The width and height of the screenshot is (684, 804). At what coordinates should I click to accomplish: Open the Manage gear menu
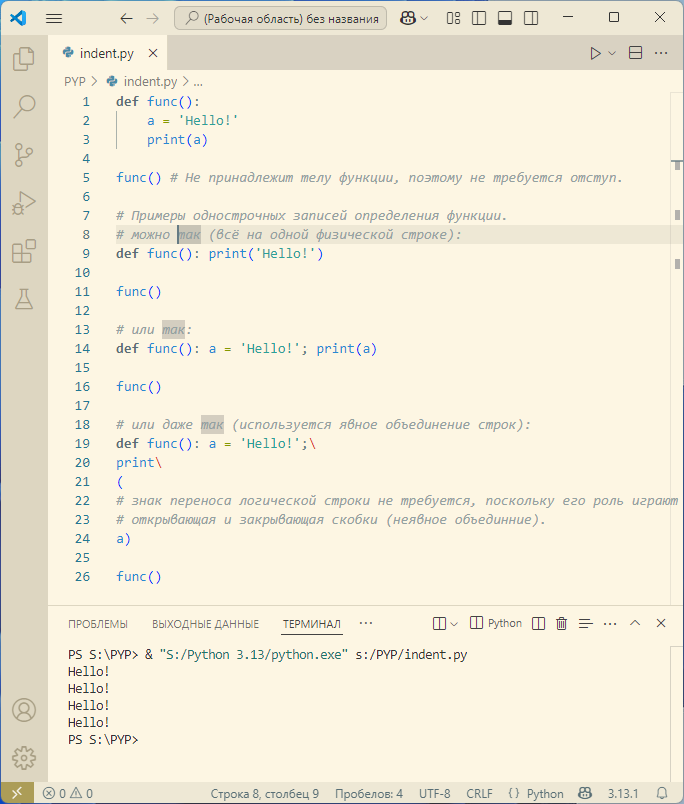pyautogui.click(x=24, y=758)
